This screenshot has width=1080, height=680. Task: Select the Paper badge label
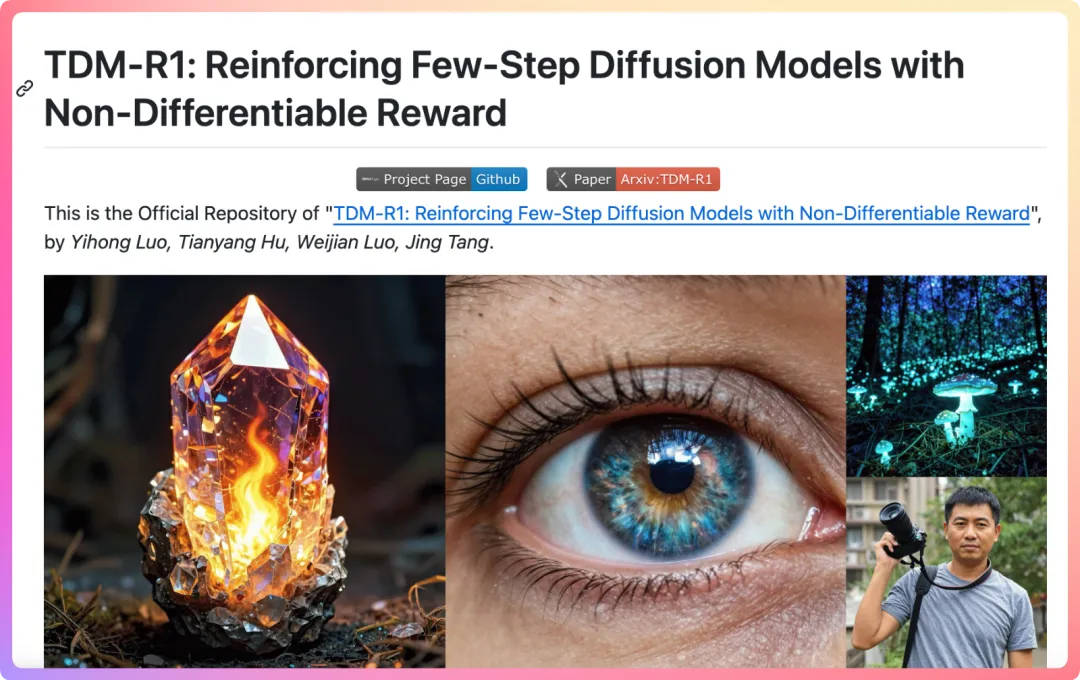[x=592, y=179]
